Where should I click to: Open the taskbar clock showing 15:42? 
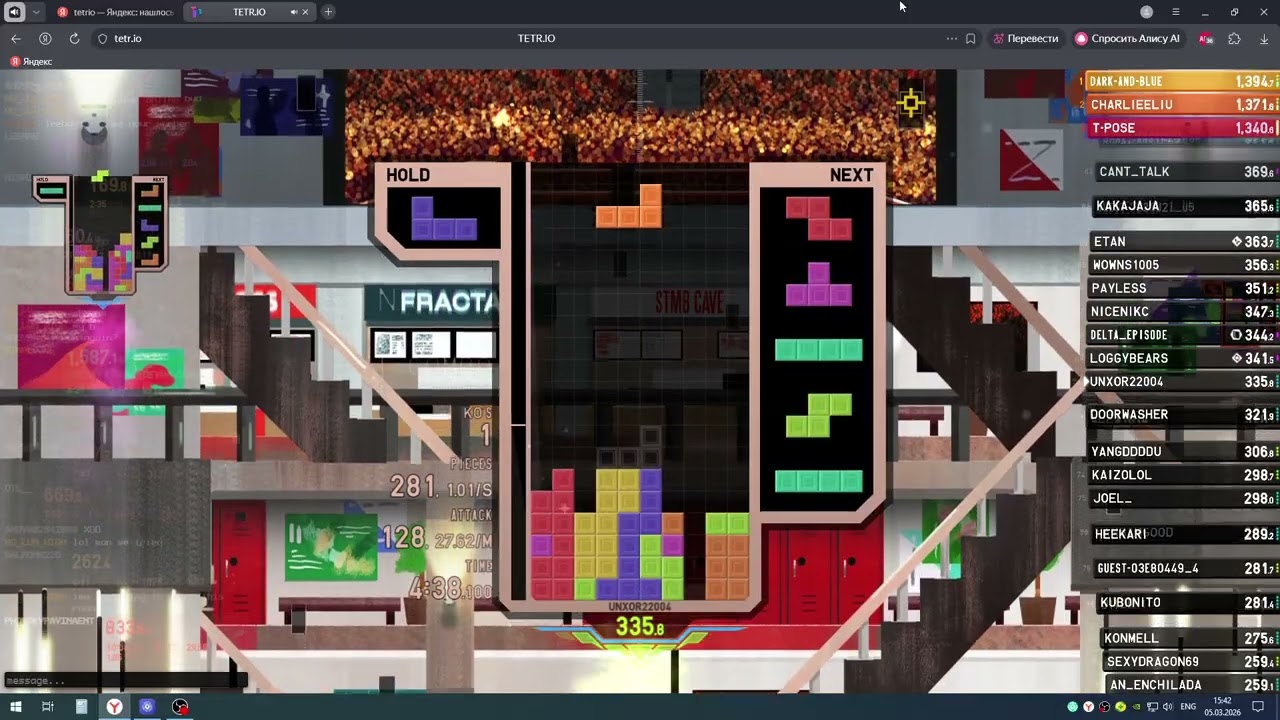pyautogui.click(x=1222, y=706)
